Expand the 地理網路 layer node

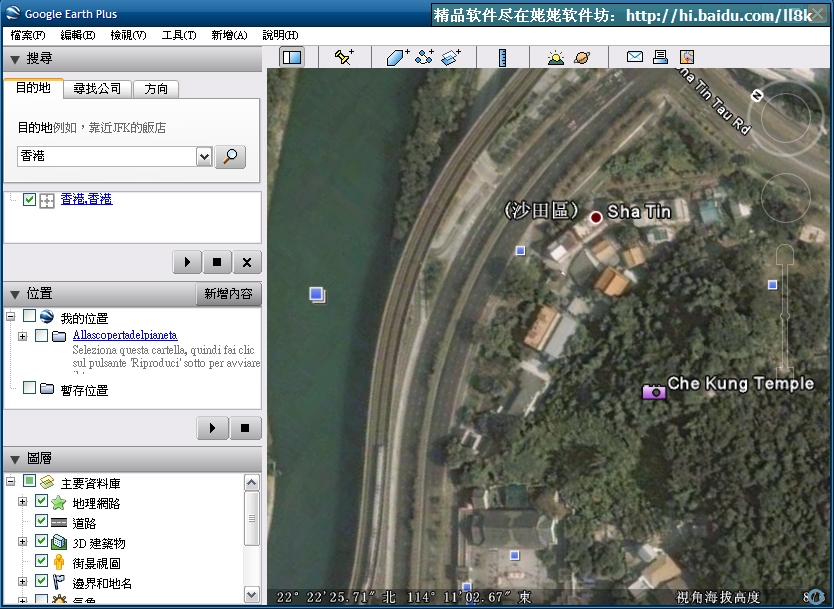point(22,502)
